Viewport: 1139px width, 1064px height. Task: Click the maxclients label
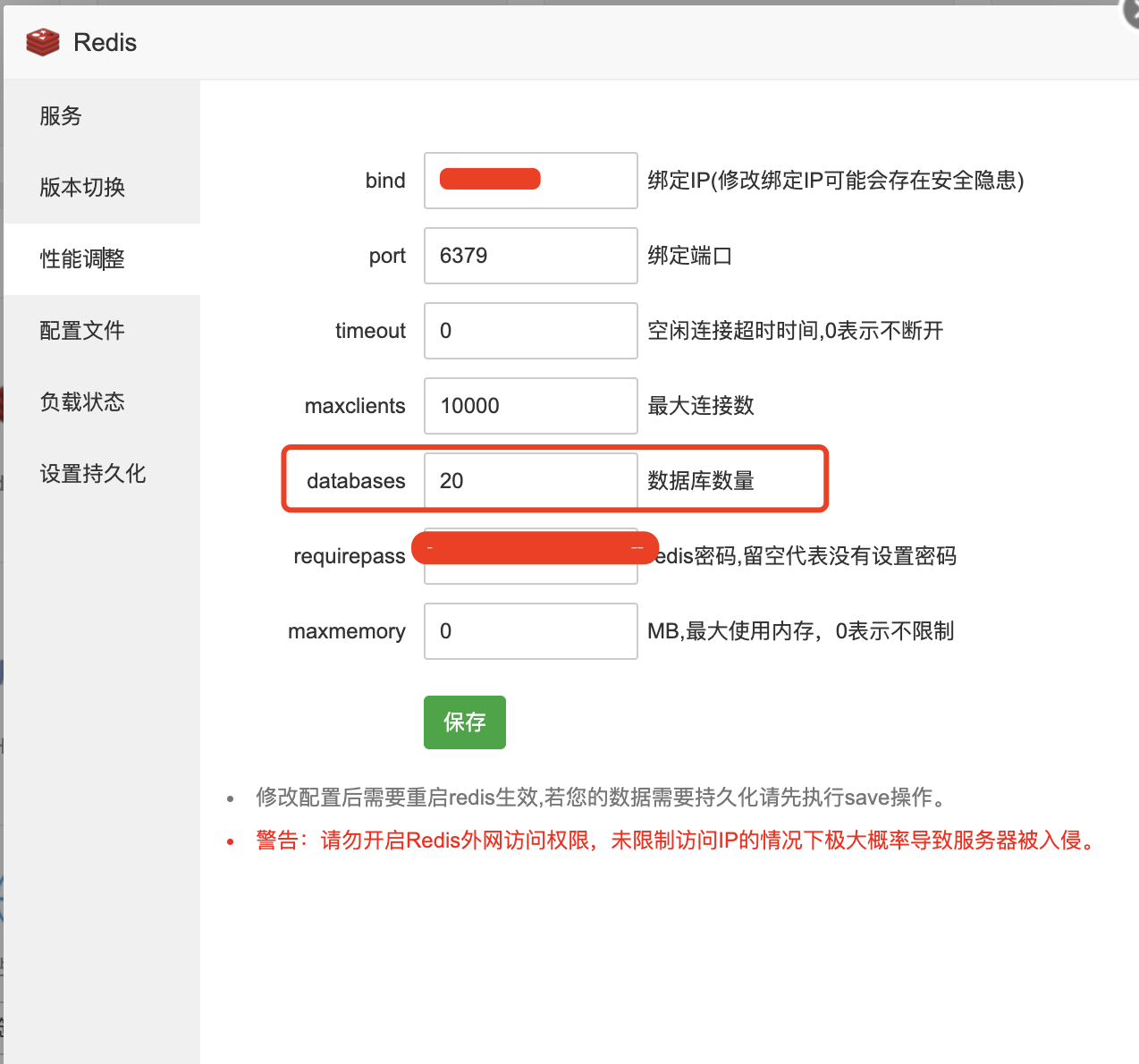tap(355, 406)
